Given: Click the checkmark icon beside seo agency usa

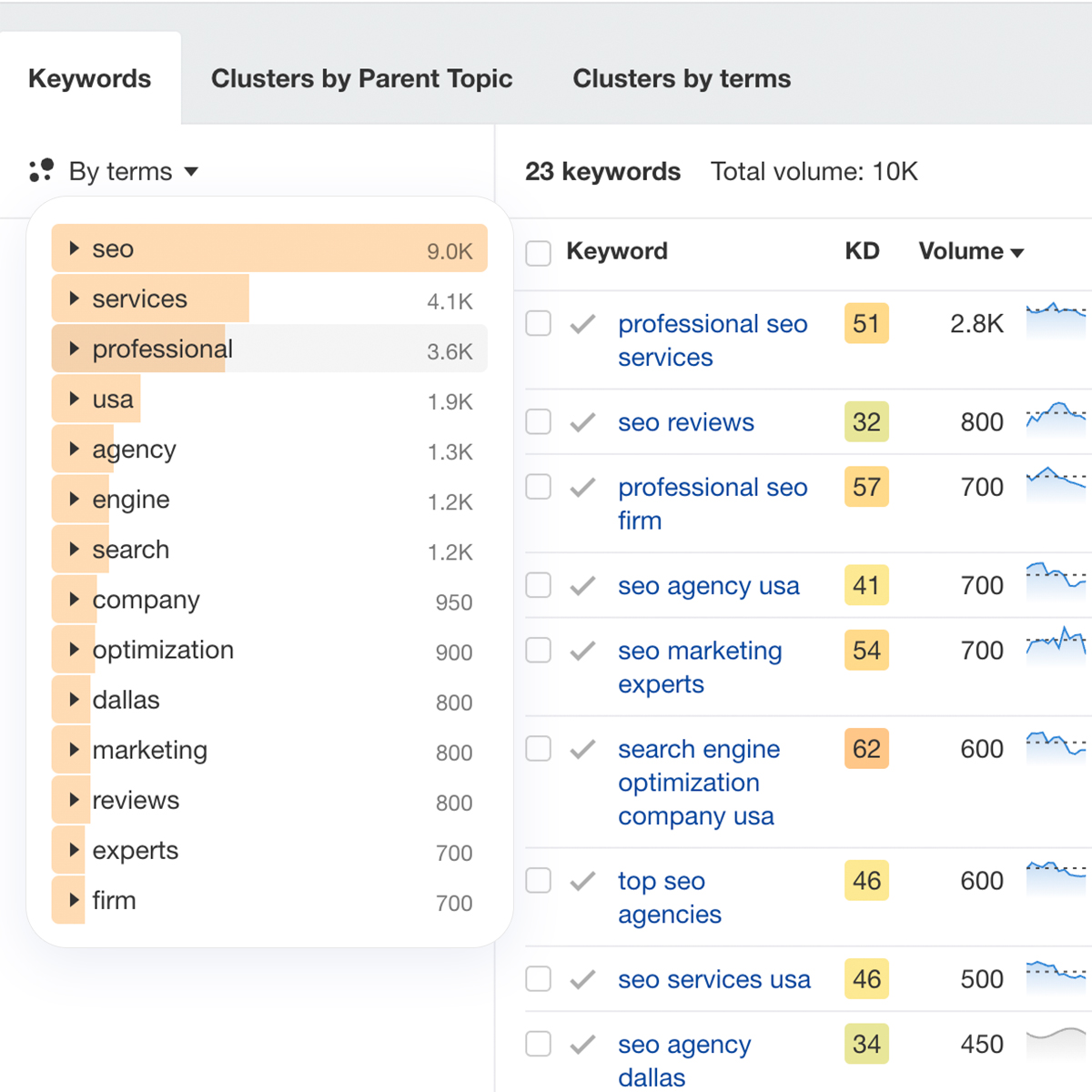Looking at the screenshot, I should (582, 586).
